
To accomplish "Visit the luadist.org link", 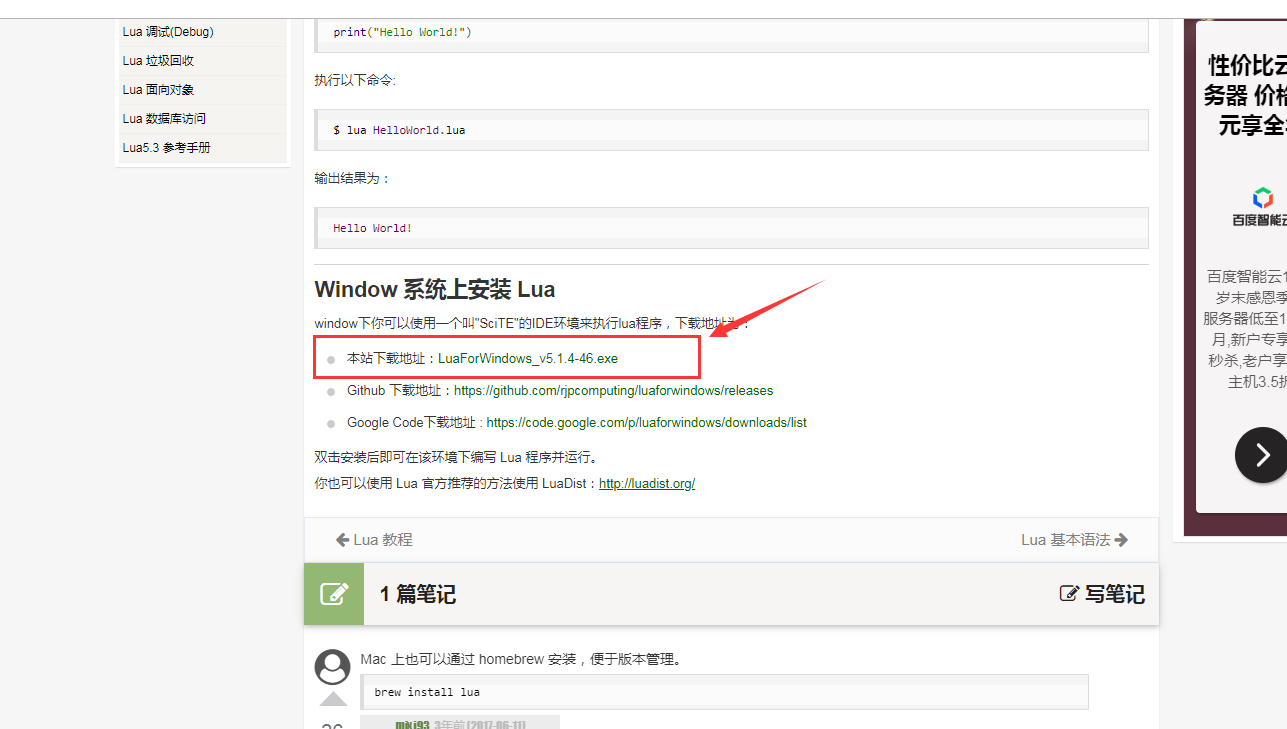I will [x=646, y=483].
